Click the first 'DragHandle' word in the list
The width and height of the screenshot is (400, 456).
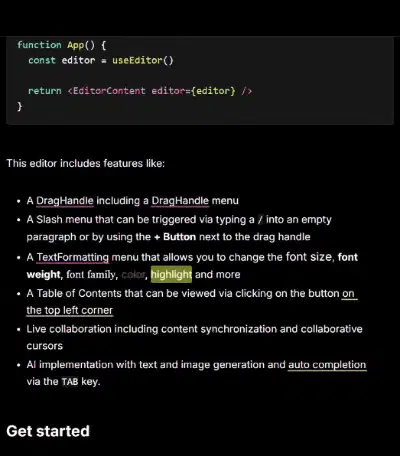(65, 201)
